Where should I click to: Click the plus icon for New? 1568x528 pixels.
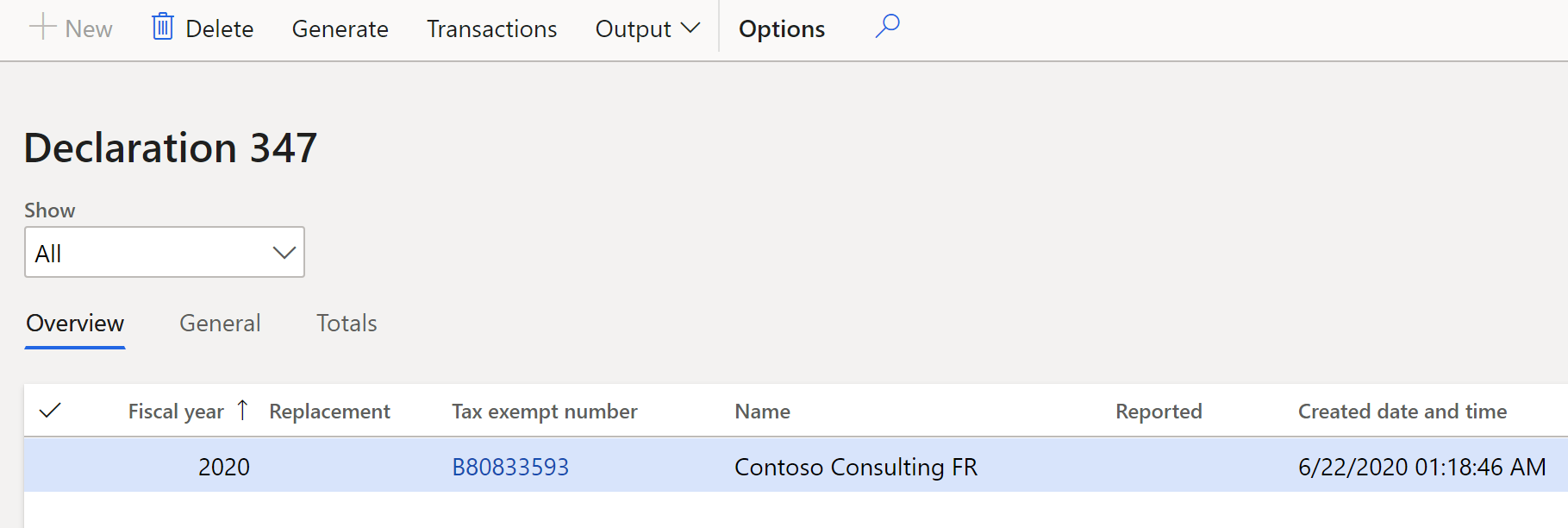[x=42, y=28]
